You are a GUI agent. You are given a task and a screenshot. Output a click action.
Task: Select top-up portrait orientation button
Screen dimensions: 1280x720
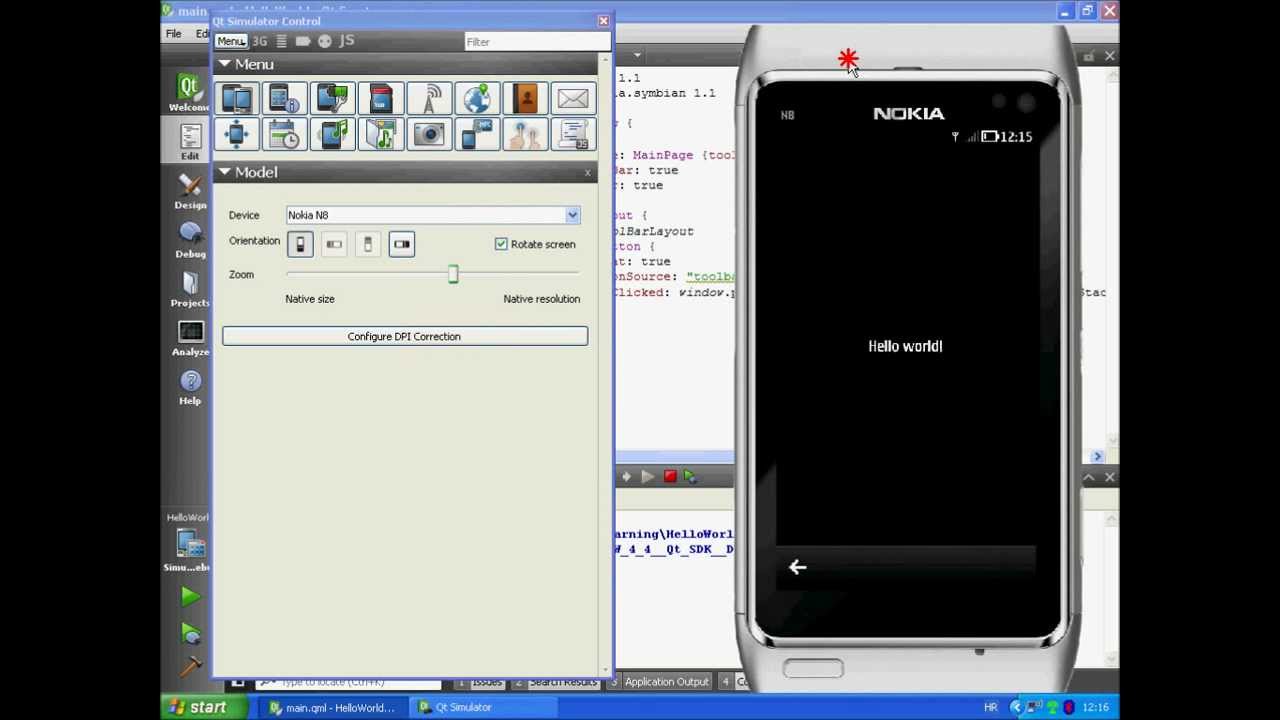(x=300, y=244)
